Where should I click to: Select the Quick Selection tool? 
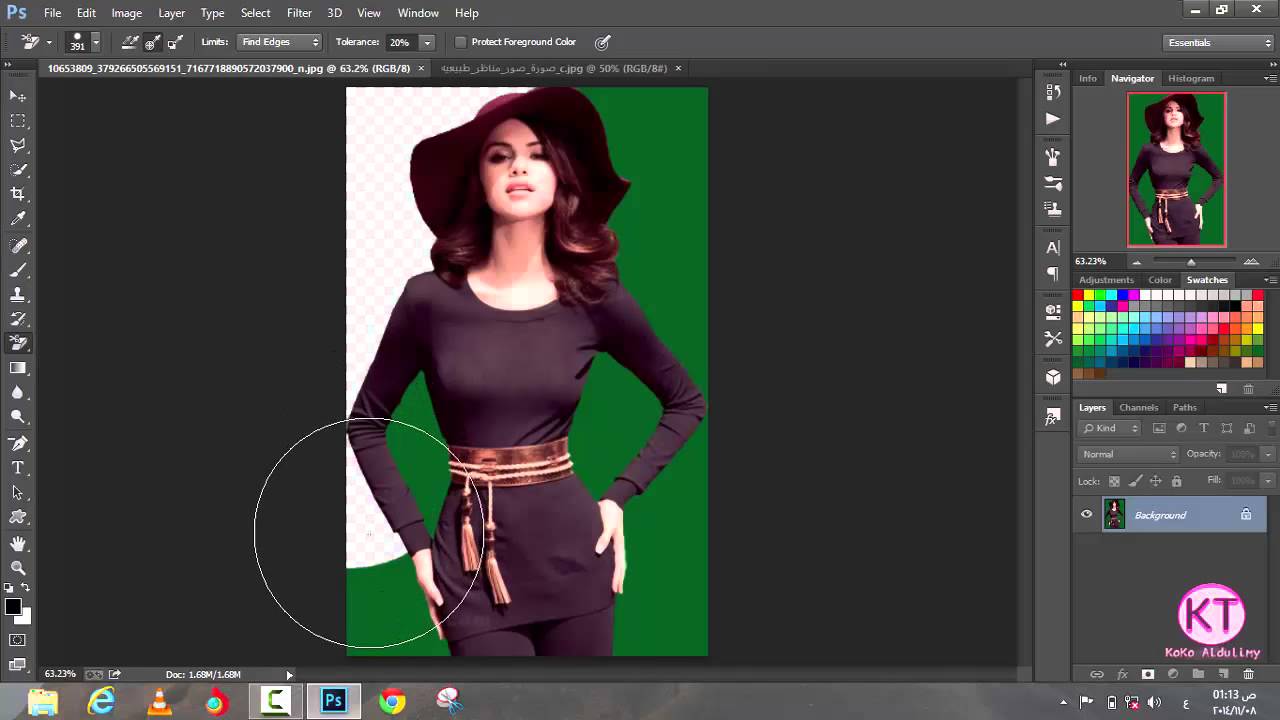(18, 170)
